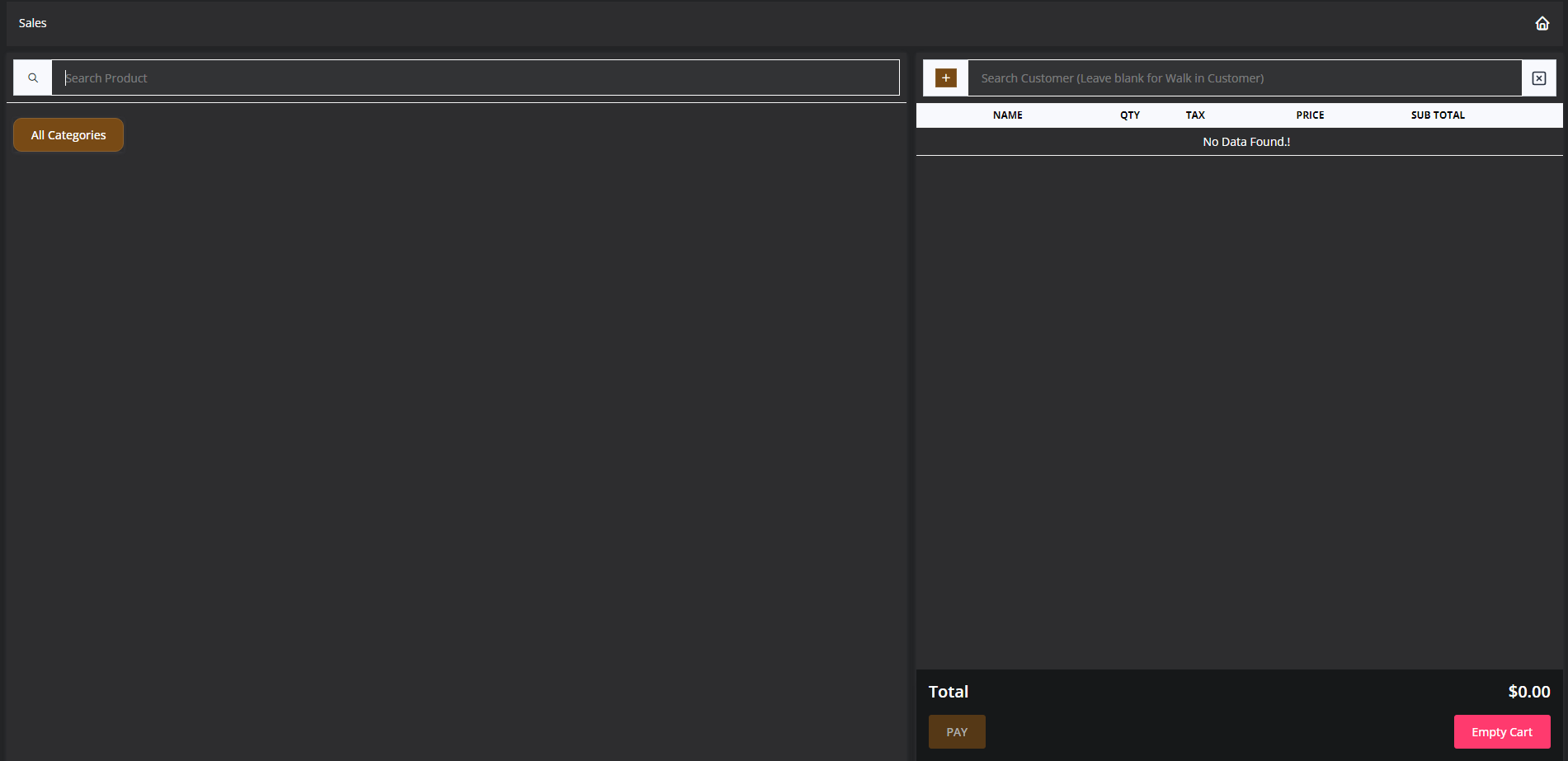Focus the Search Product field

(x=475, y=78)
